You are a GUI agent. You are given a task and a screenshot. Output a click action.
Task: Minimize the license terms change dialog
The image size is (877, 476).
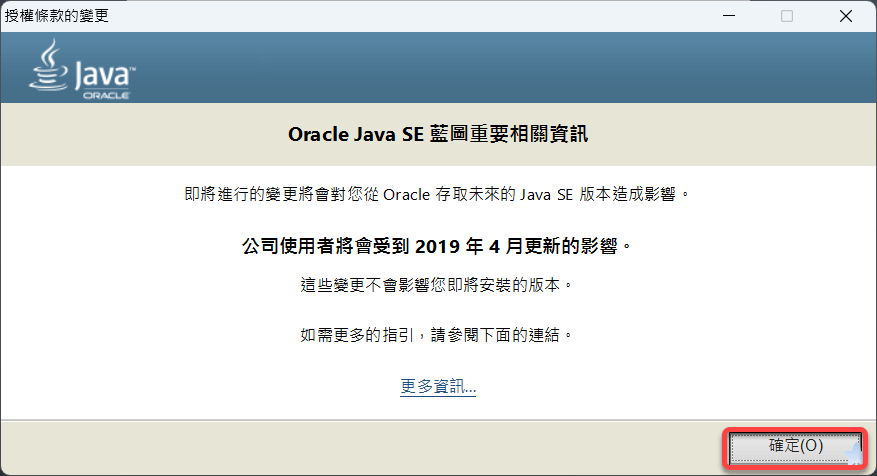click(729, 16)
